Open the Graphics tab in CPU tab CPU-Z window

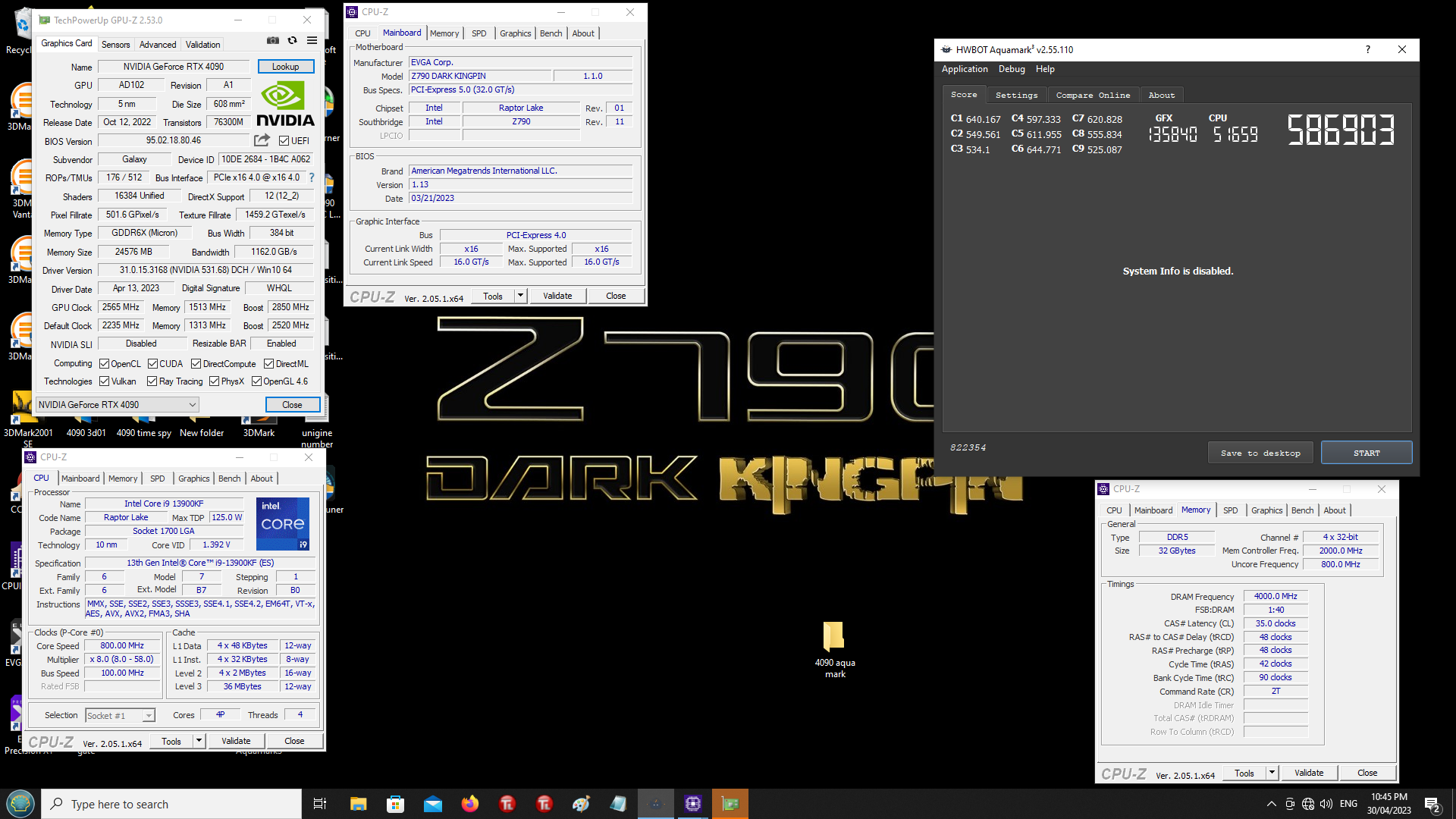tap(193, 479)
